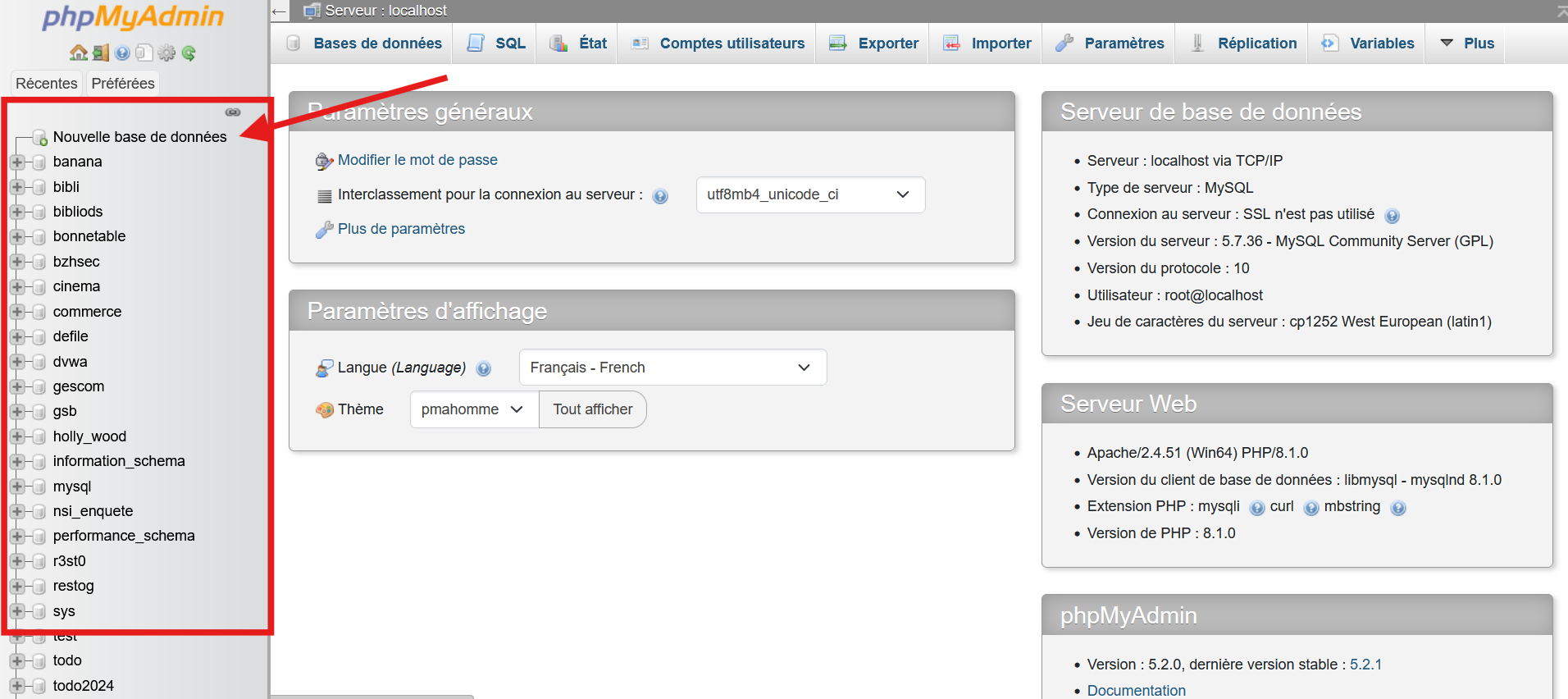Image resolution: width=1568 pixels, height=699 pixels.
Task: Reload navigation panel with green arrow icon
Action: (x=189, y=53)
